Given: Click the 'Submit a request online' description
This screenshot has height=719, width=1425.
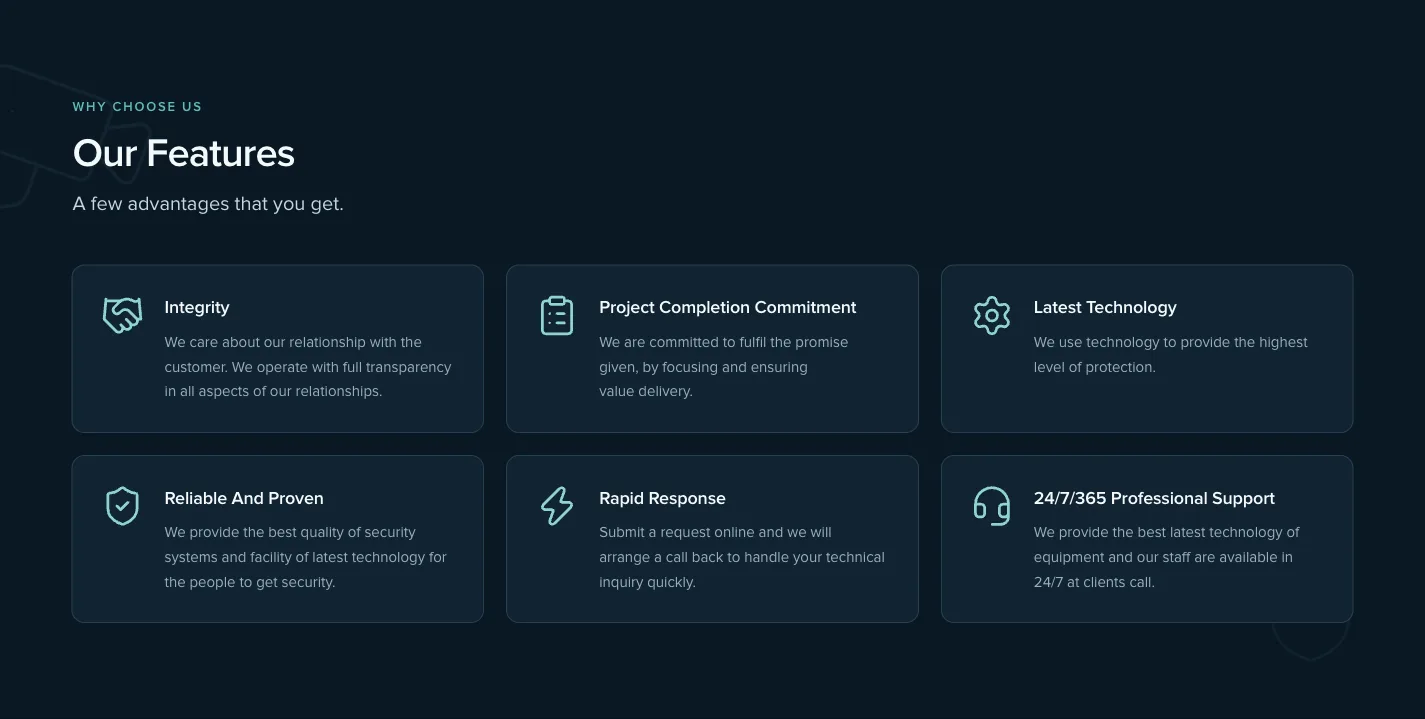Looking at the screenshot, I should (742, 557).
